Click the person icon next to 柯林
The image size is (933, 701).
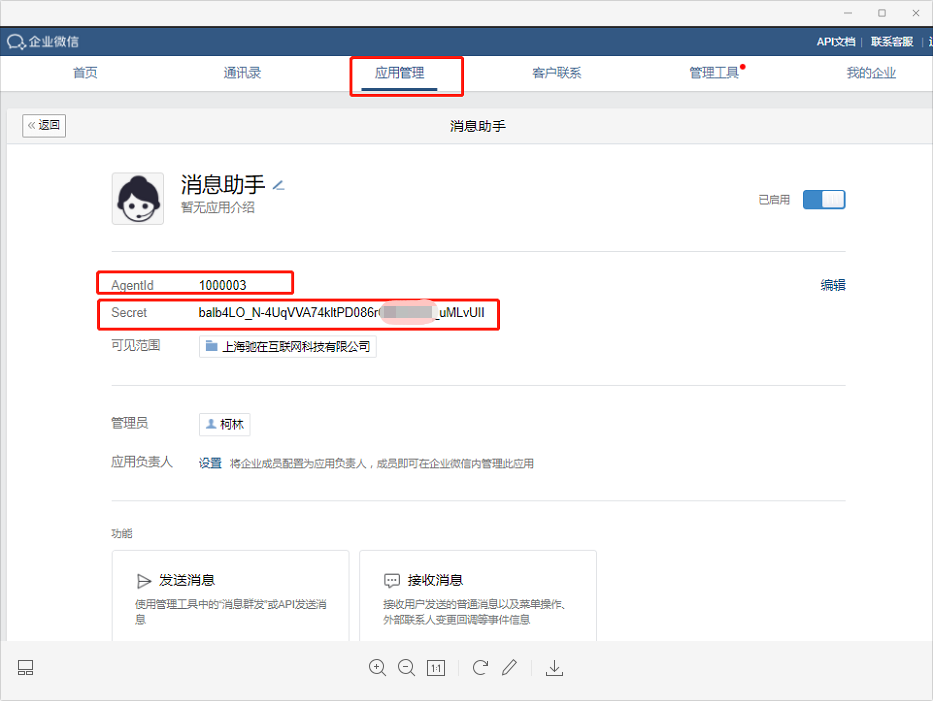(211, 424)
